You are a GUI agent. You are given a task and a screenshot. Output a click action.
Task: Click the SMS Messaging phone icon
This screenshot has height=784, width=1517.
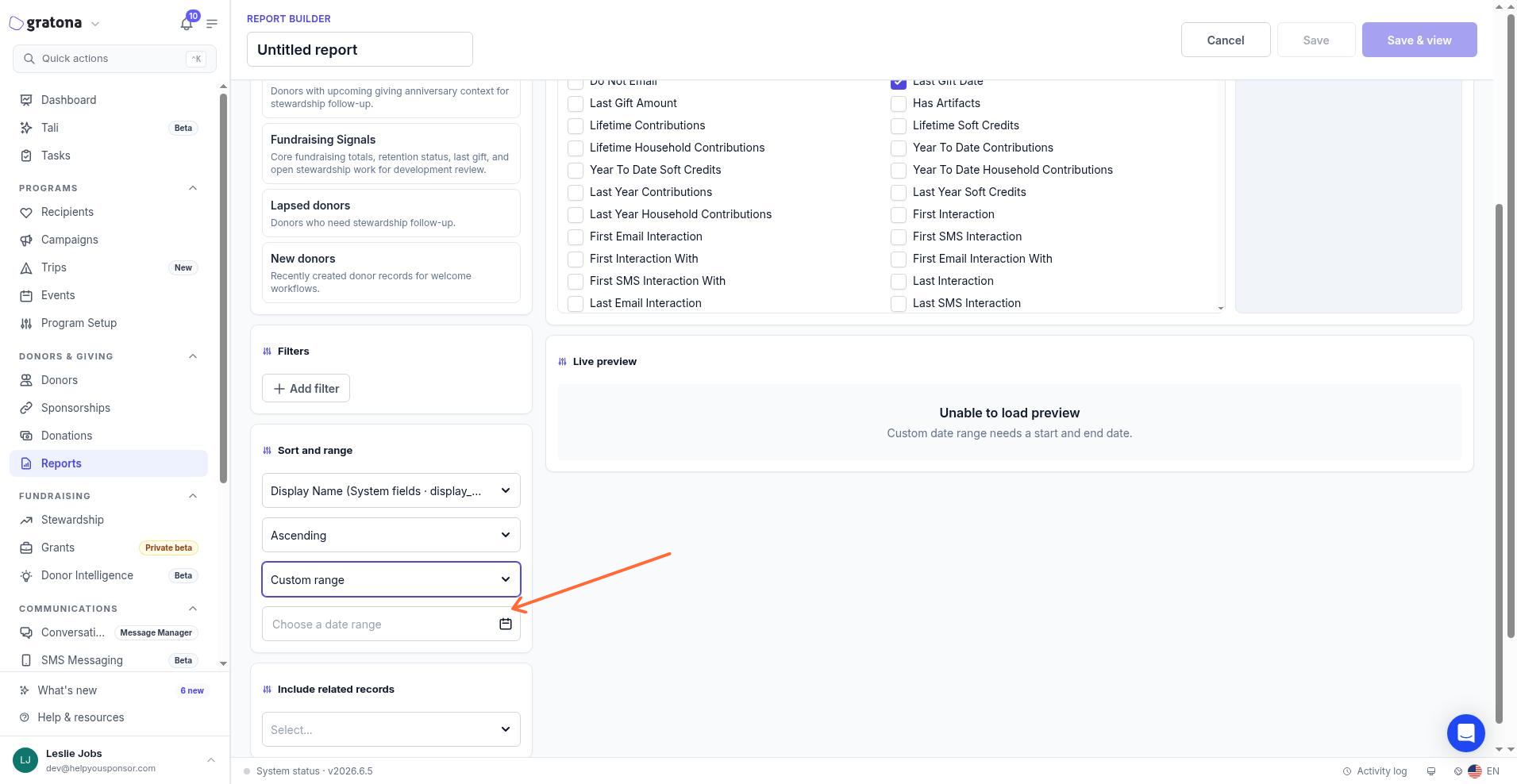tap(26, 660)
